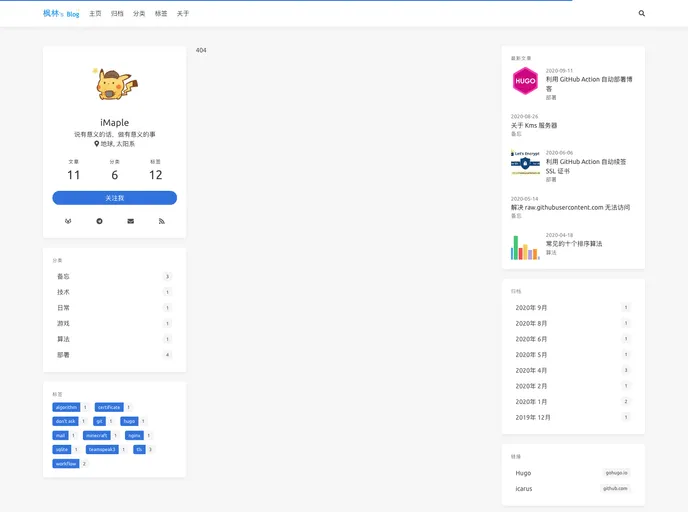The width and height of the screenshot is (688, 512).
Task: Select the mail tag
Action: (60, 436)
